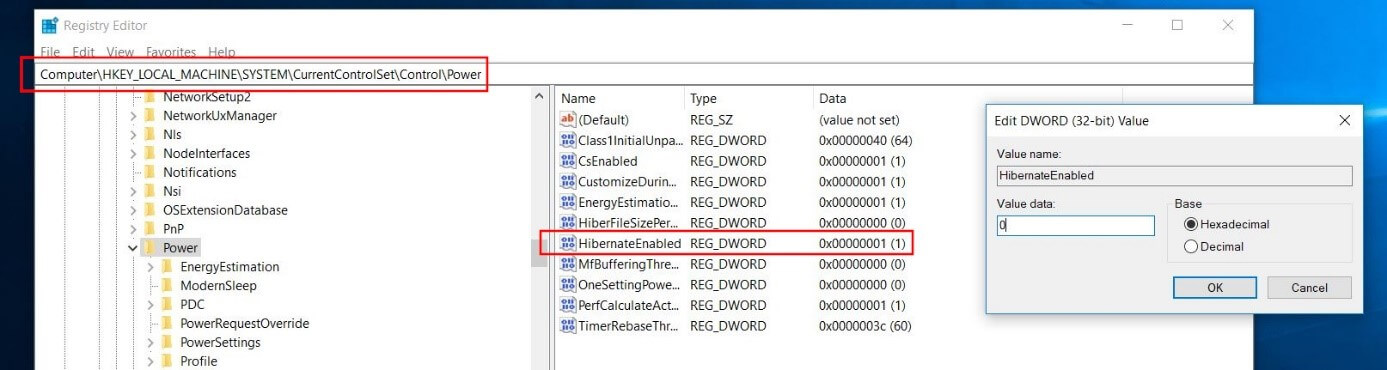Expand the PnP key
Image resolution: width=1387 pixels, height=370 pixels.
[x=133, y=229]
